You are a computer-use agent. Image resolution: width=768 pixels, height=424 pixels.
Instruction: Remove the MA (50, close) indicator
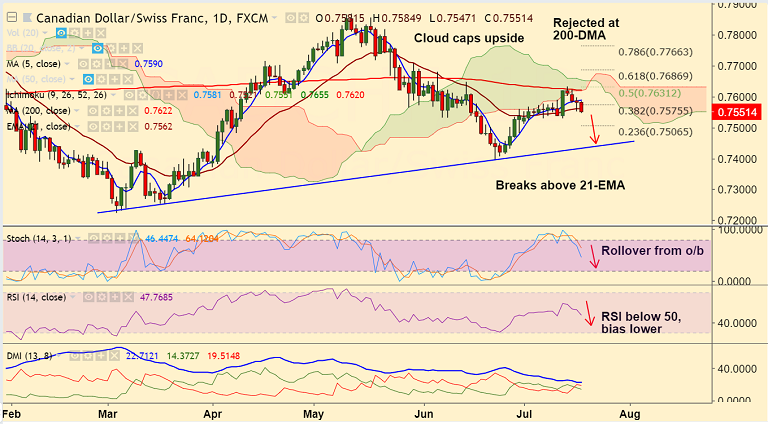(128, 79)
